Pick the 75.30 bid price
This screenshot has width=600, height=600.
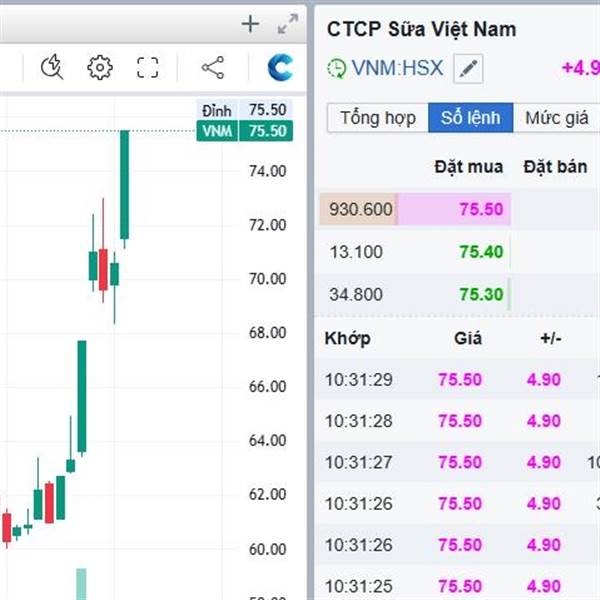click(x=481, y=294)
